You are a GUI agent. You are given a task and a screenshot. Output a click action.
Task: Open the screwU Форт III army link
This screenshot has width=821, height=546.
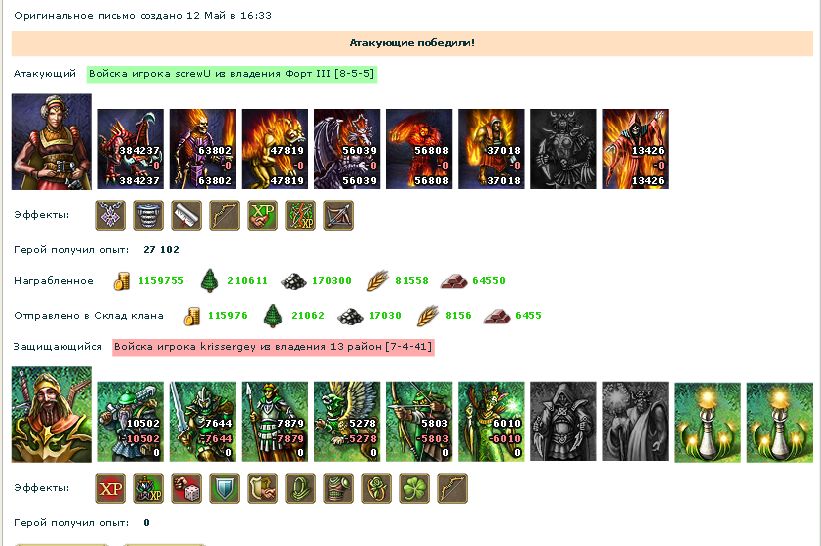point(231,74)
